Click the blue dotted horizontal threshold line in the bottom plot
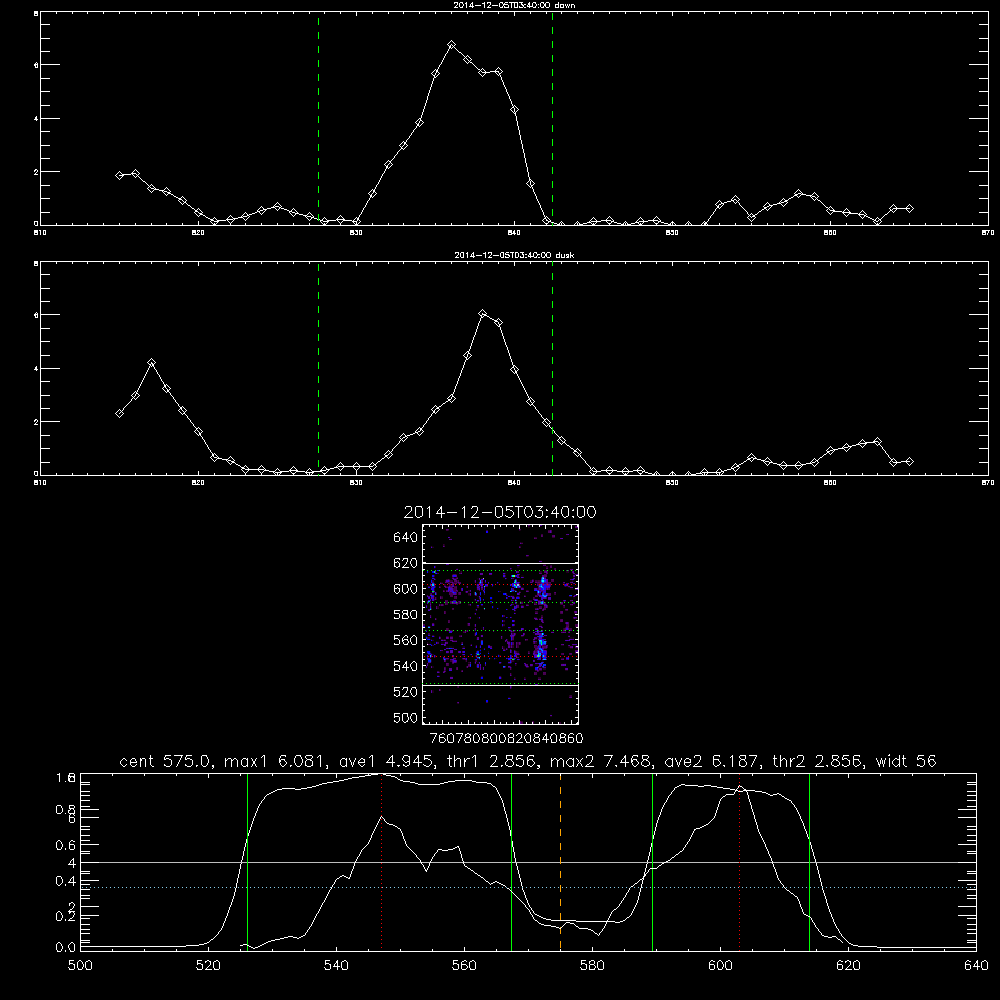 point(528,887)
